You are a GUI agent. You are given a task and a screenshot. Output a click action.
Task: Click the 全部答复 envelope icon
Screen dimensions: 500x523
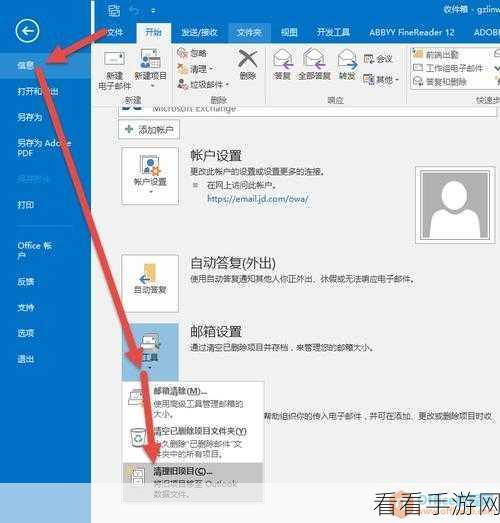[314, 59]
